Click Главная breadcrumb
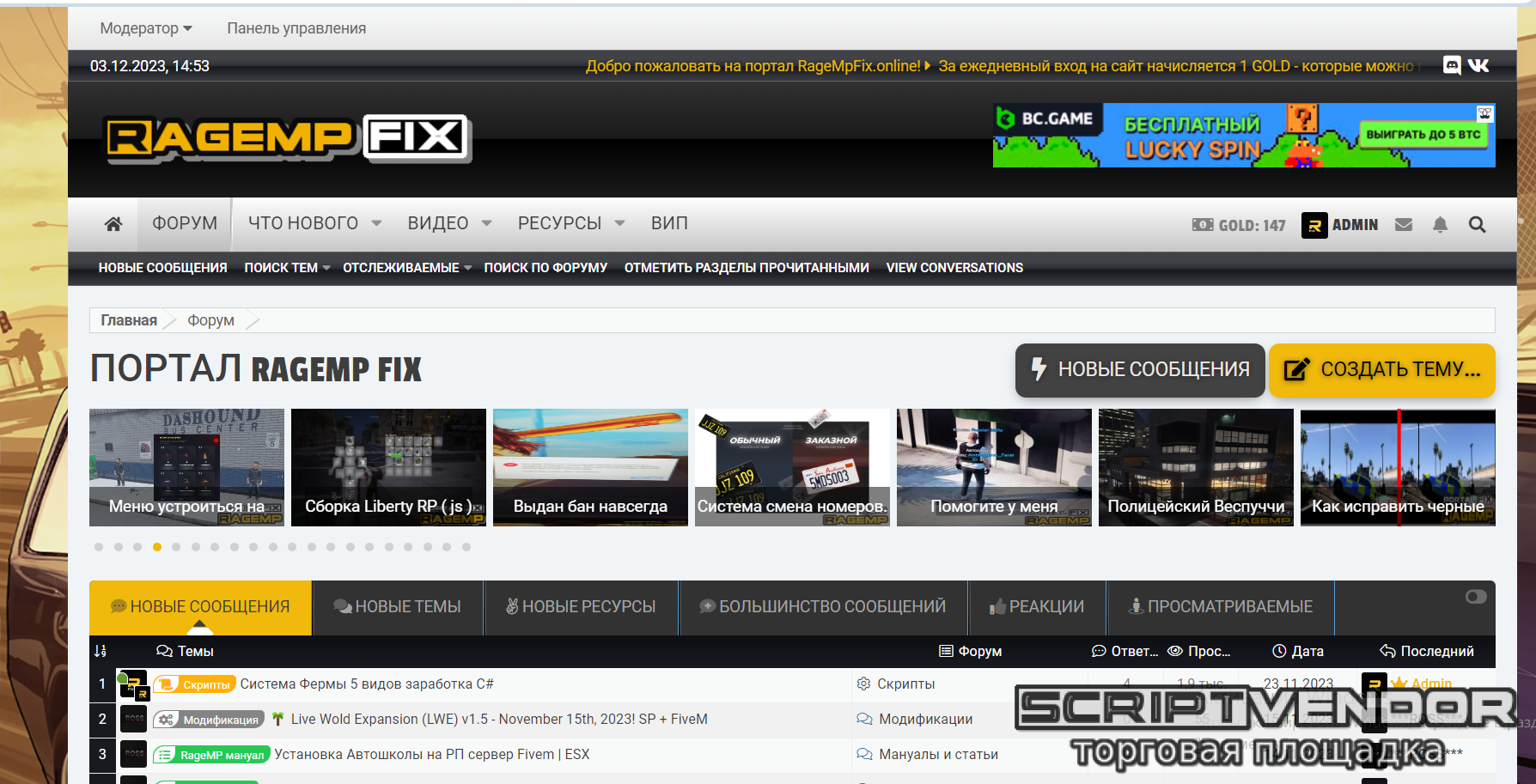This screenshot has height=784, width=1536. [x=129, y=320]
